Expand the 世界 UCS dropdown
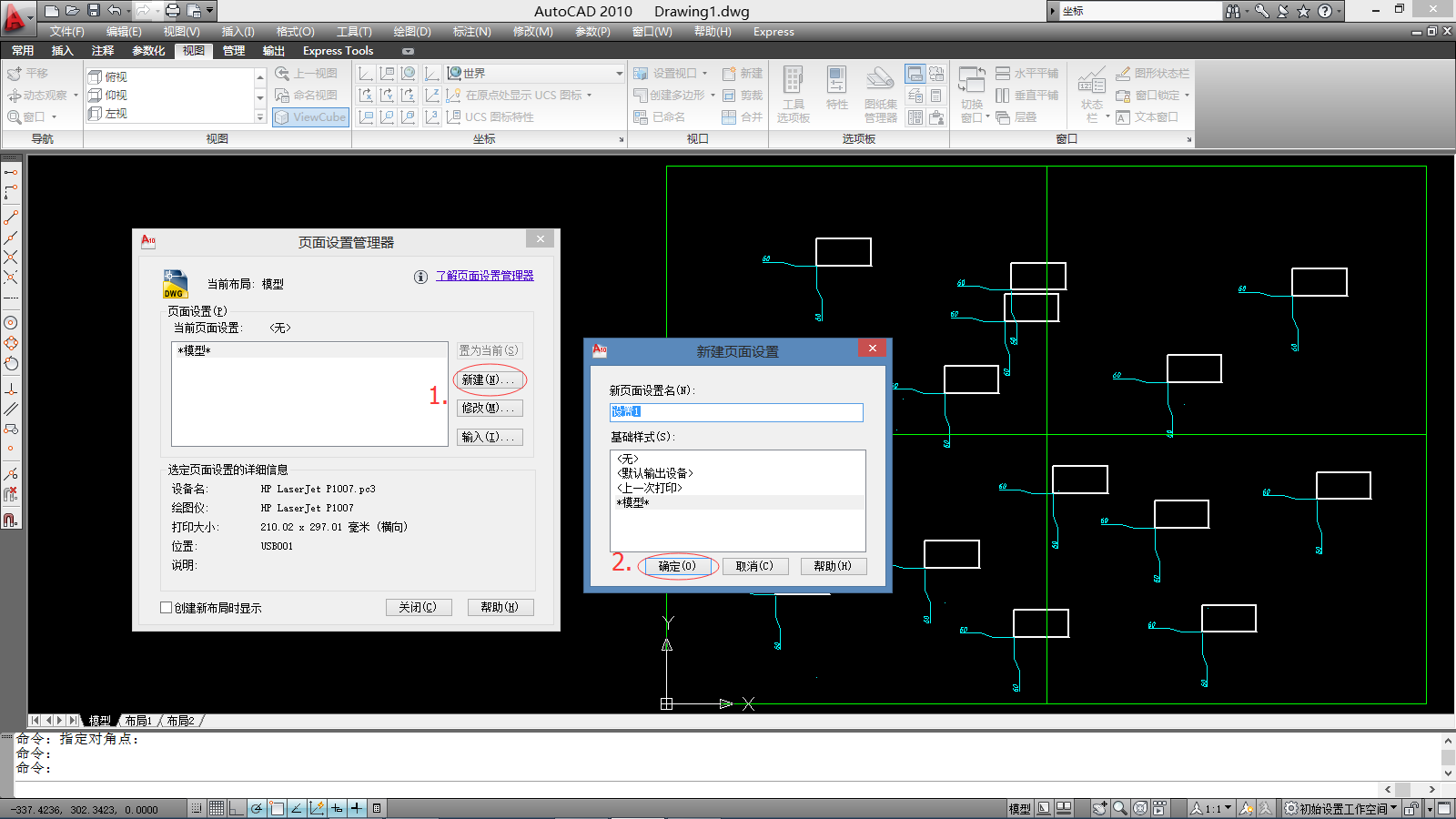The height and width of the screenshot is (819, 1456). click(x=619, y=74)
